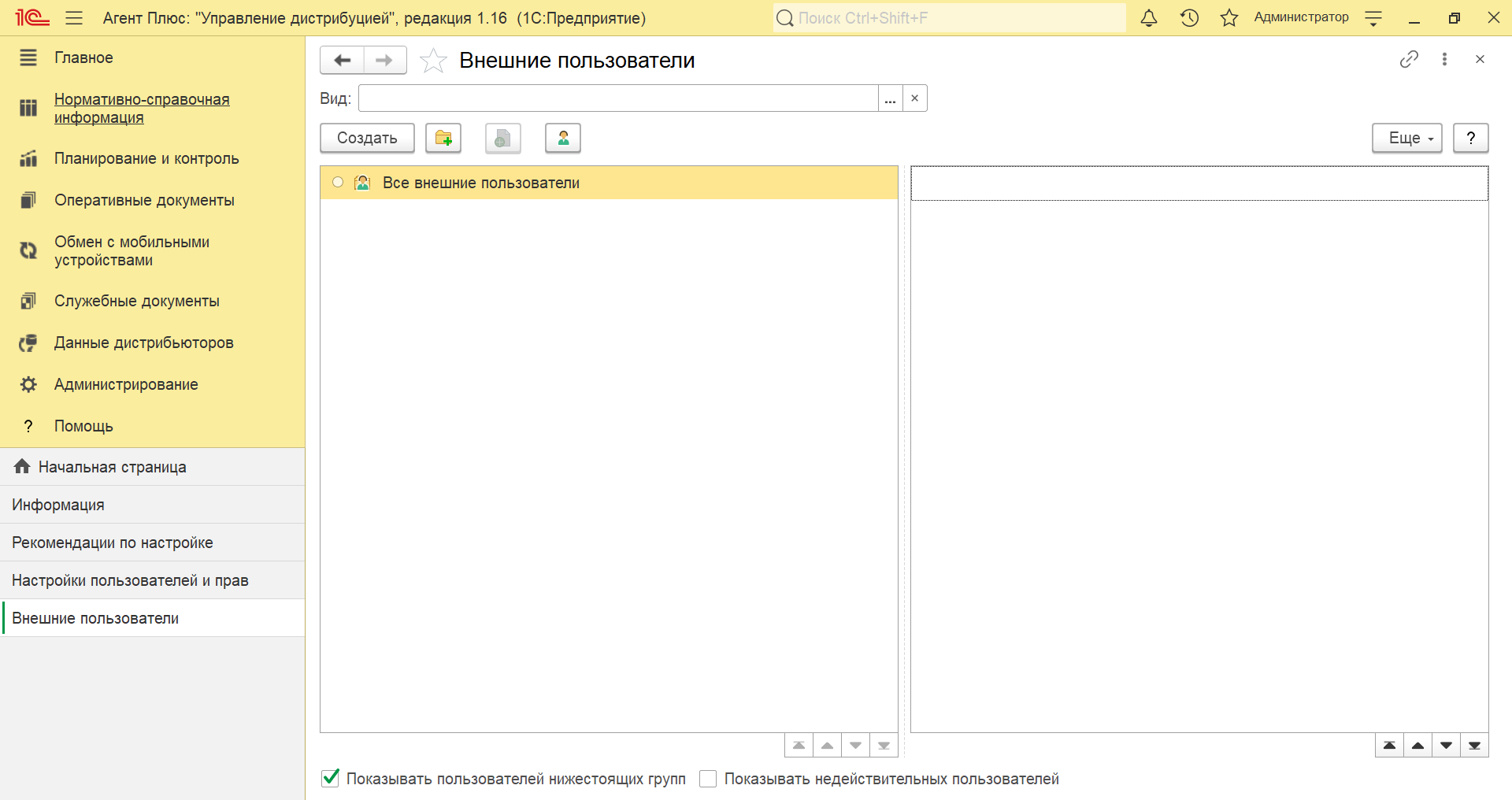The width and height of the screenshot is (1512, 800).
Task: Open the notifications bell
Action: [x=1149, y=18]
